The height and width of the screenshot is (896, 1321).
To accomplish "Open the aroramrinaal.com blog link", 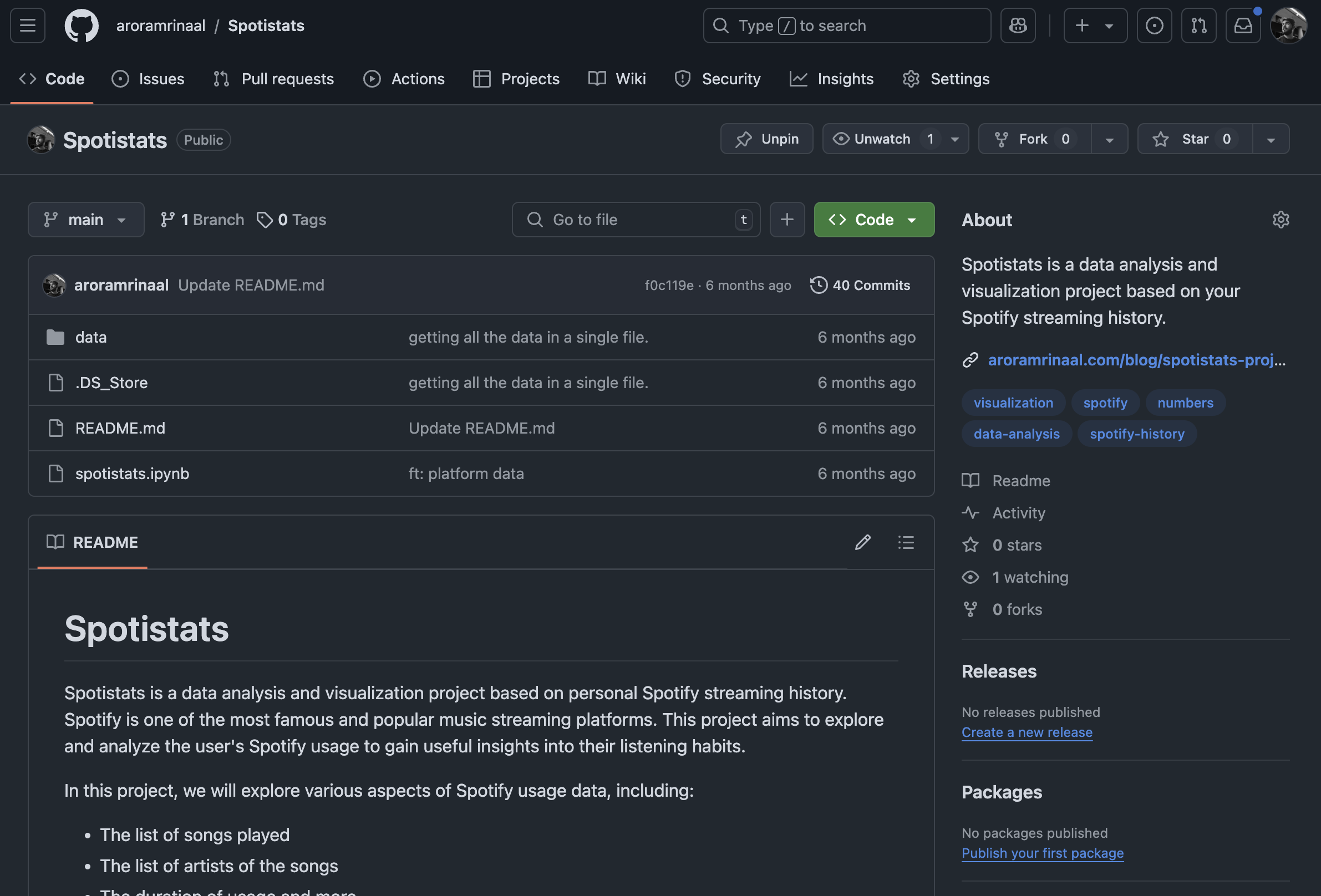I will (x=1136, y=360).
